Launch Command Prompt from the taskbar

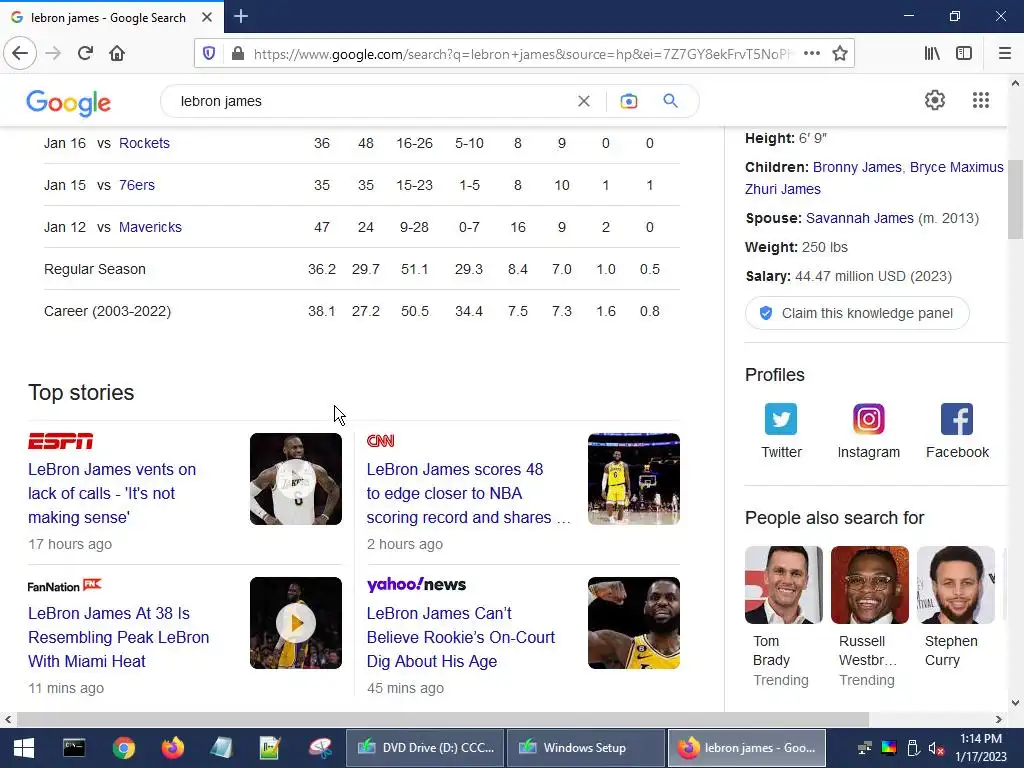point(74,748)
